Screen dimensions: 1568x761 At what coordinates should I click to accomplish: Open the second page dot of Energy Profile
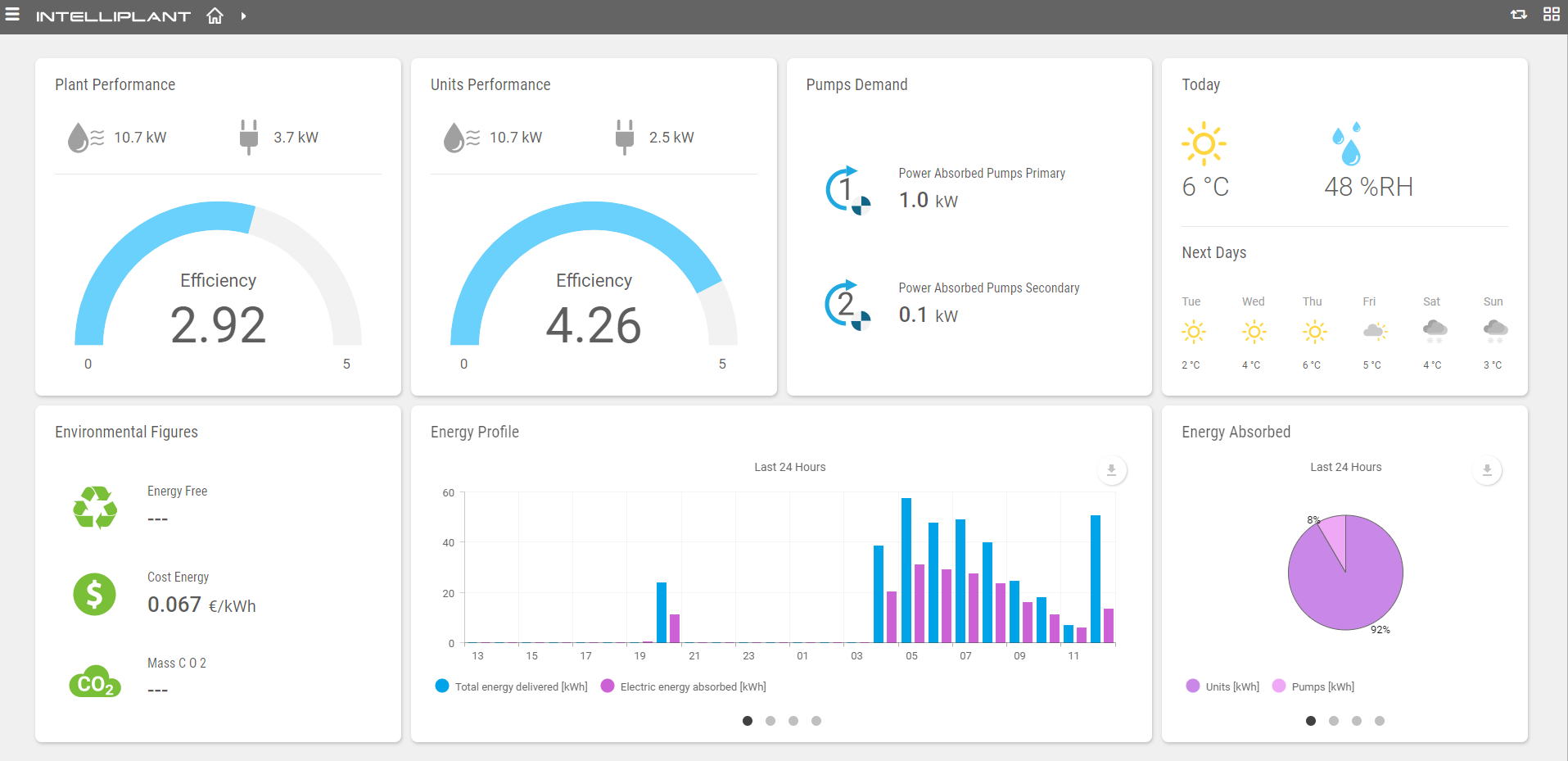[x=770, y=721]
